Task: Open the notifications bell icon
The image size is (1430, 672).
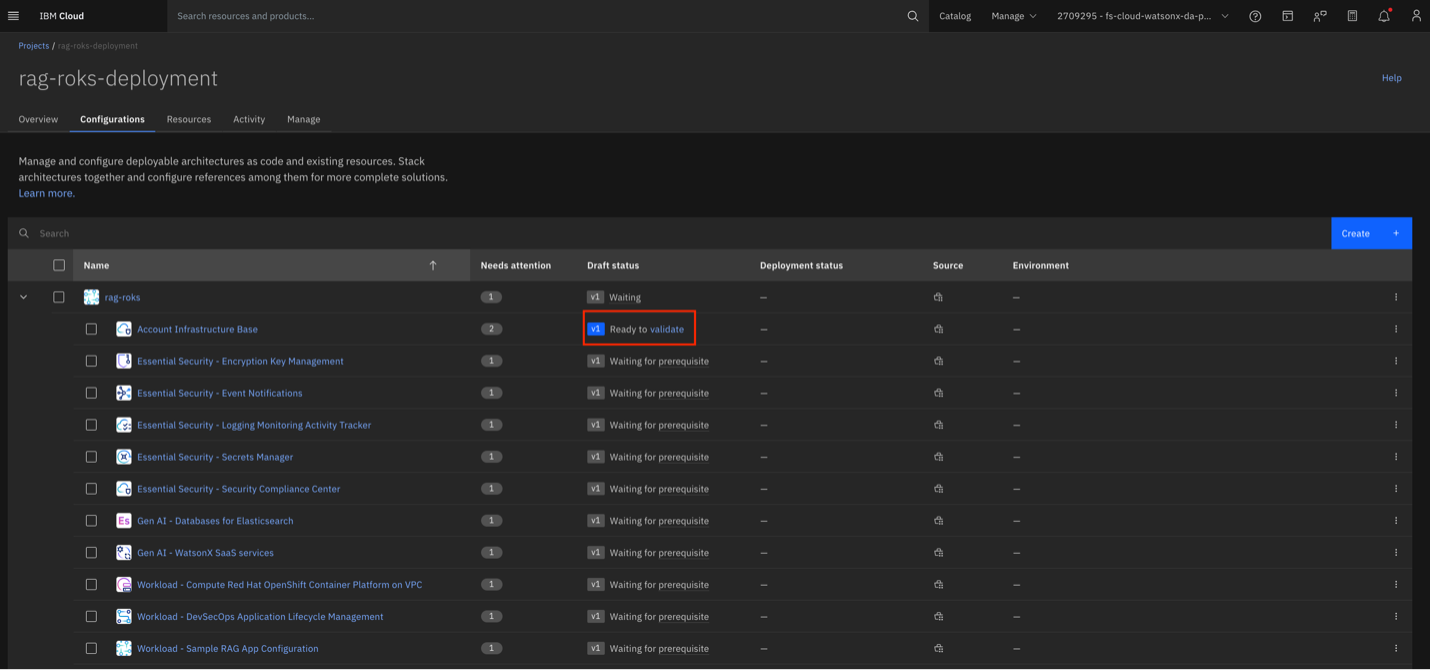Action: [1384, 16]
